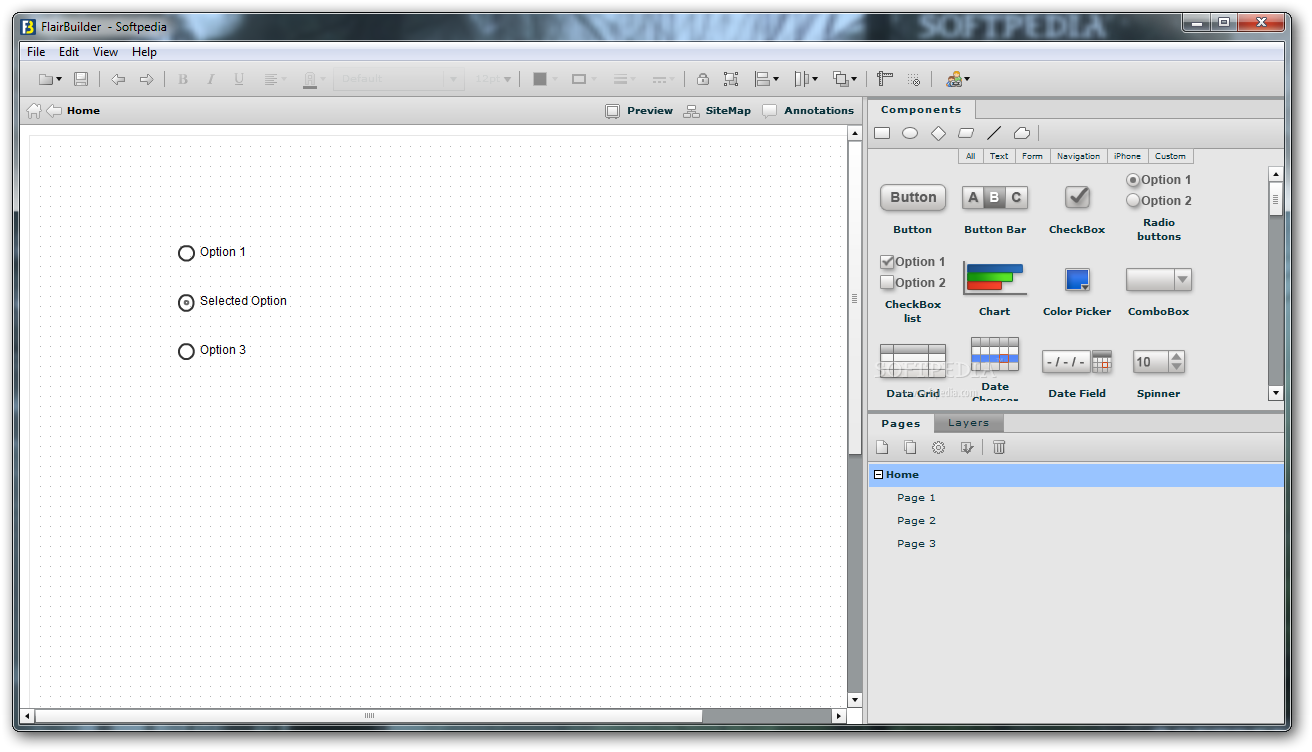Duplicate the page in Pages panel
The height and width of the screenshot is (752, 1312).
click(910, 447)
